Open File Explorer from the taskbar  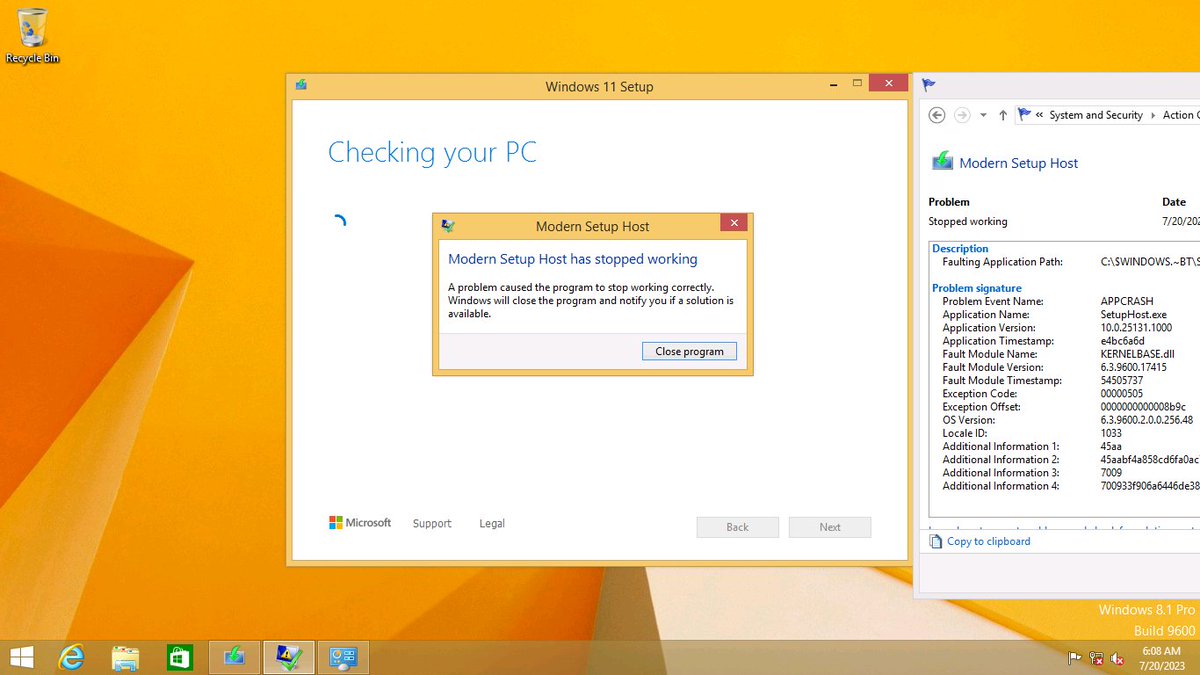[x=125, y=657]
